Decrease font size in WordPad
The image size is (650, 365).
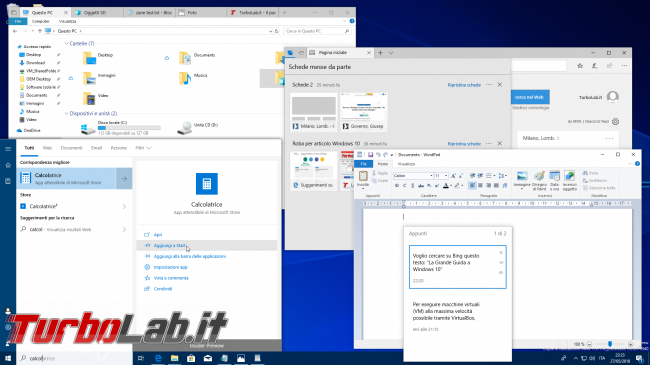461,176
